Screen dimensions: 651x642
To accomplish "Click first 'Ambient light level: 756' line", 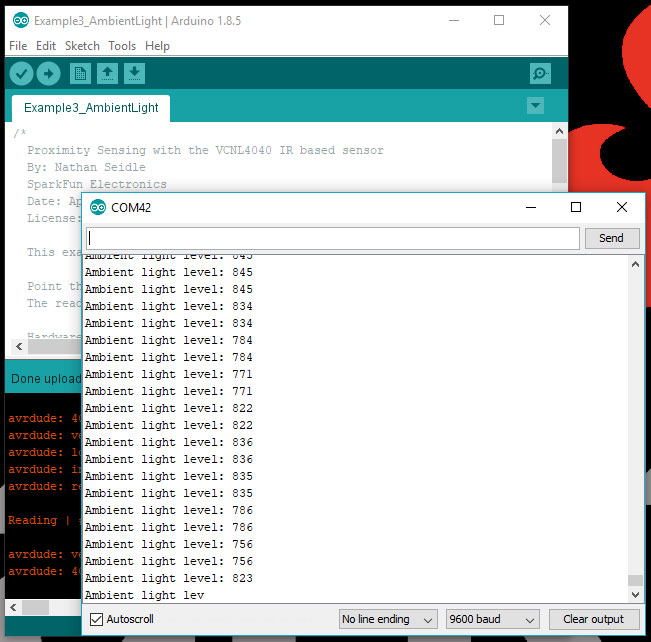I will (x=169, y=544).
